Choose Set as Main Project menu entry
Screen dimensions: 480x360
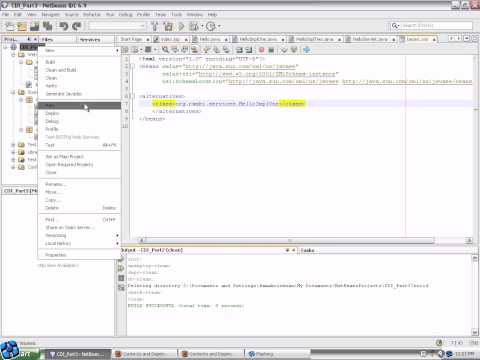point(79,157)
